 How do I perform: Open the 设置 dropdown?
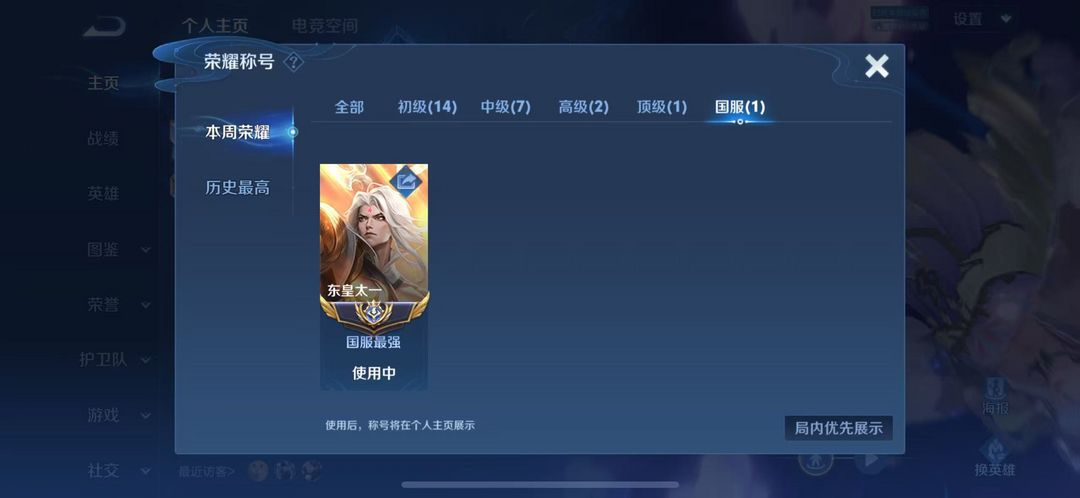978,19
